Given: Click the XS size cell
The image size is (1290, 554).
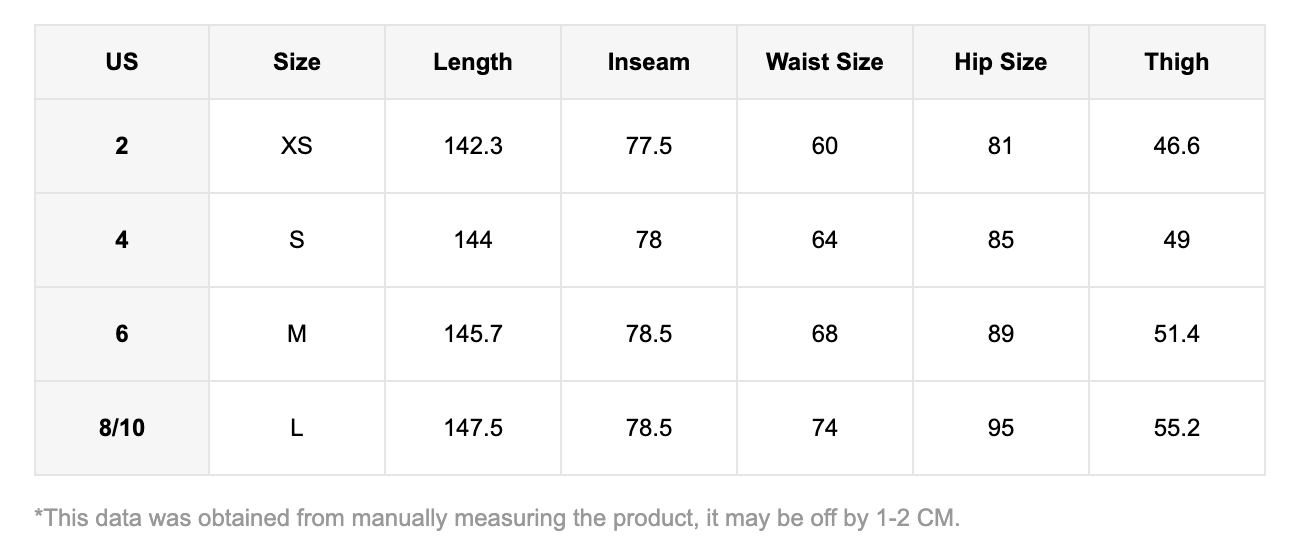Looking at the screenshot, I should point(297,146).
